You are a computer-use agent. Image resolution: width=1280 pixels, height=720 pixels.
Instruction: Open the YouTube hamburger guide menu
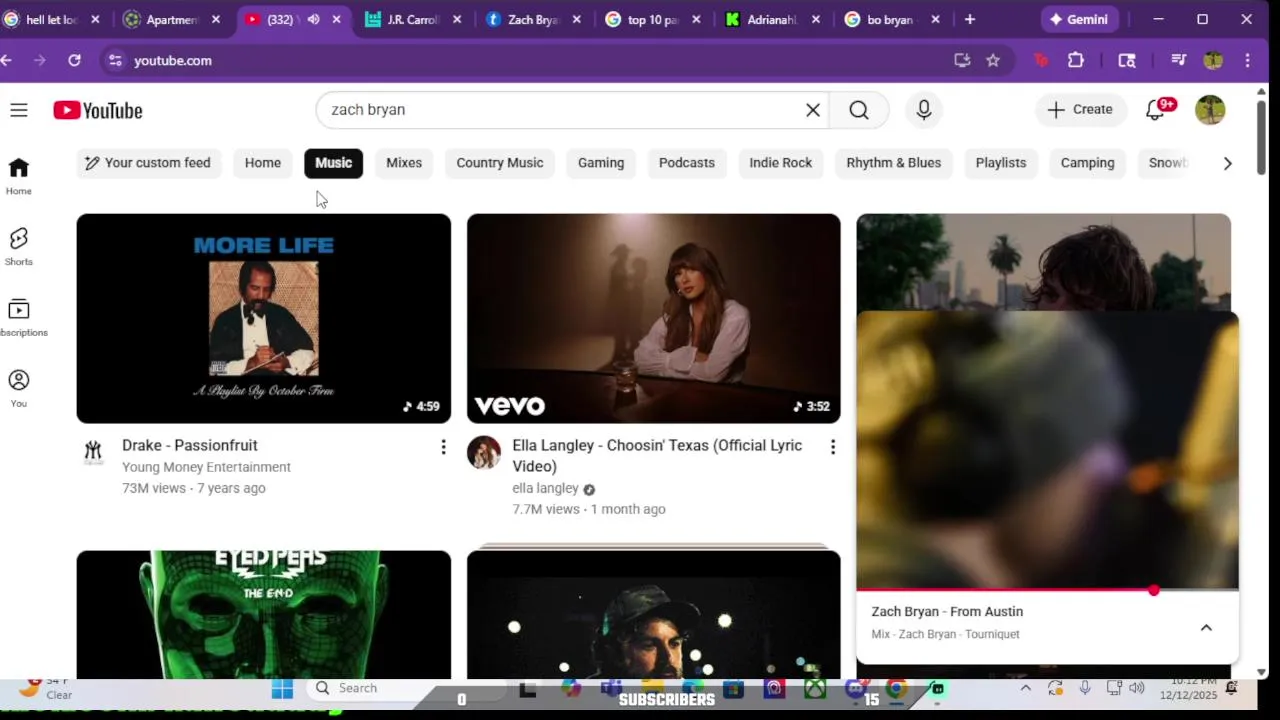pos(19,110)
